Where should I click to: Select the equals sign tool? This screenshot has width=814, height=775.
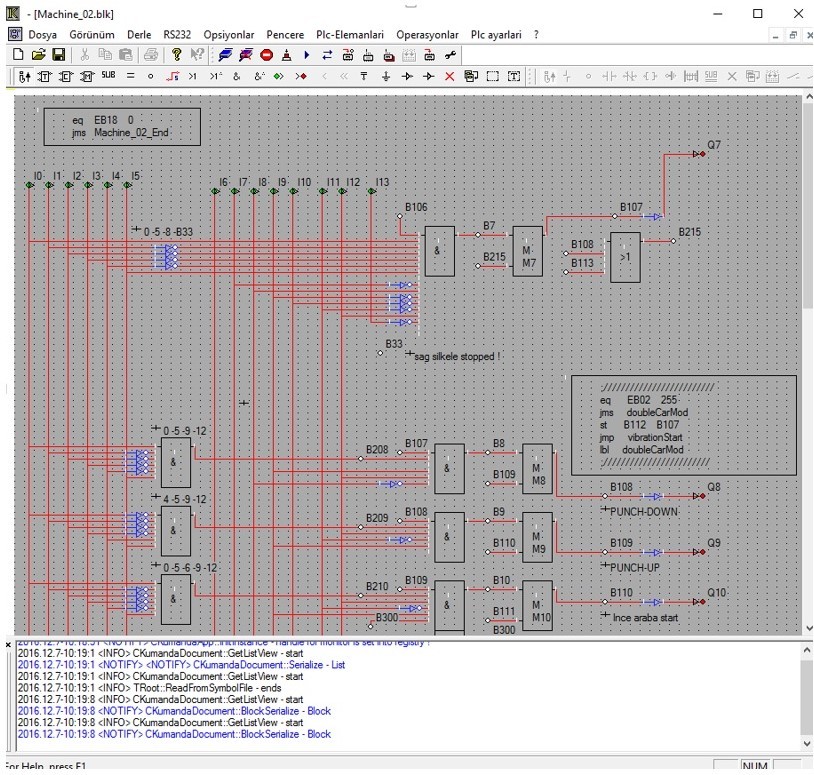(130, 76)
